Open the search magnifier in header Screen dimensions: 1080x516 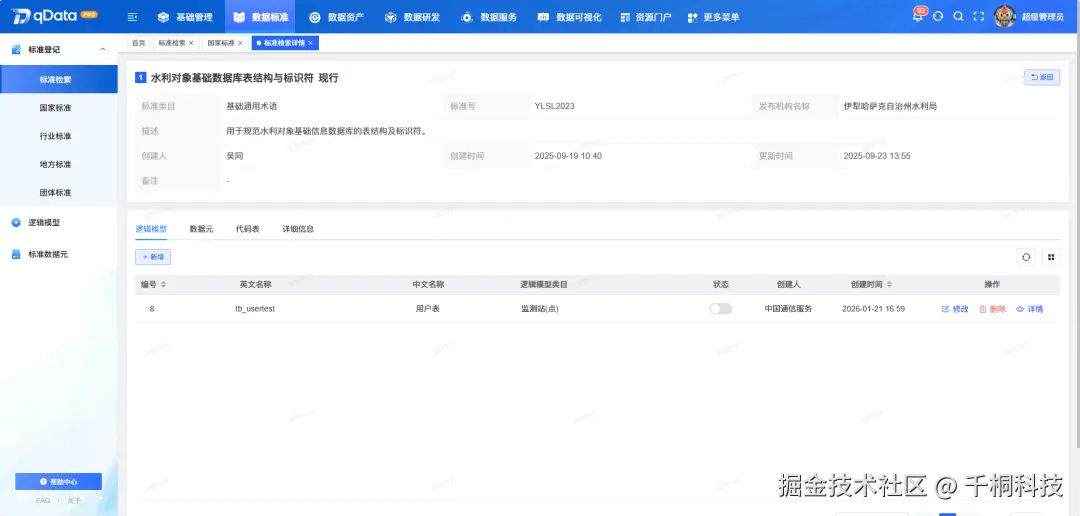coord(958,17)
